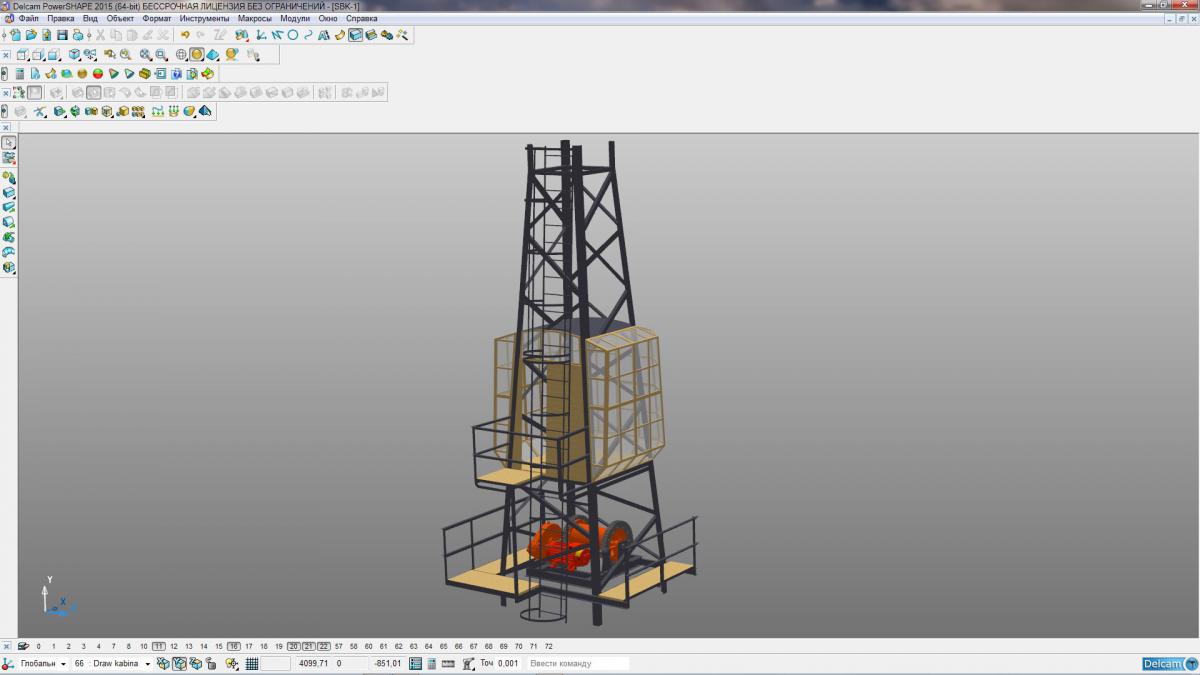This screenshot has width=1200, height=675.
Task: Select the Curve tool icon
Action: (308, 35)
